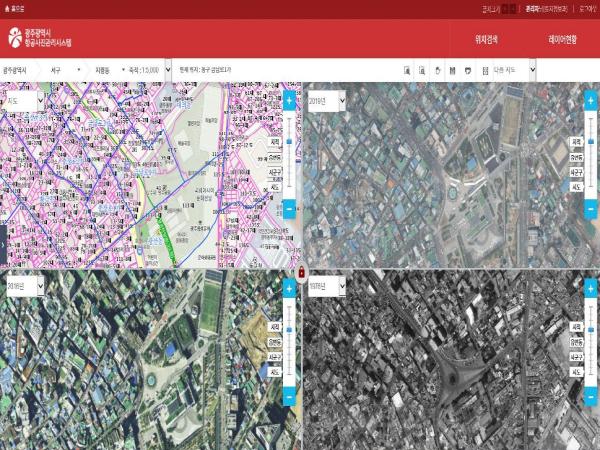Screen dimensions: 600x450
Task: Zoom in on the top-left map pane
Action: click(289, 101)
